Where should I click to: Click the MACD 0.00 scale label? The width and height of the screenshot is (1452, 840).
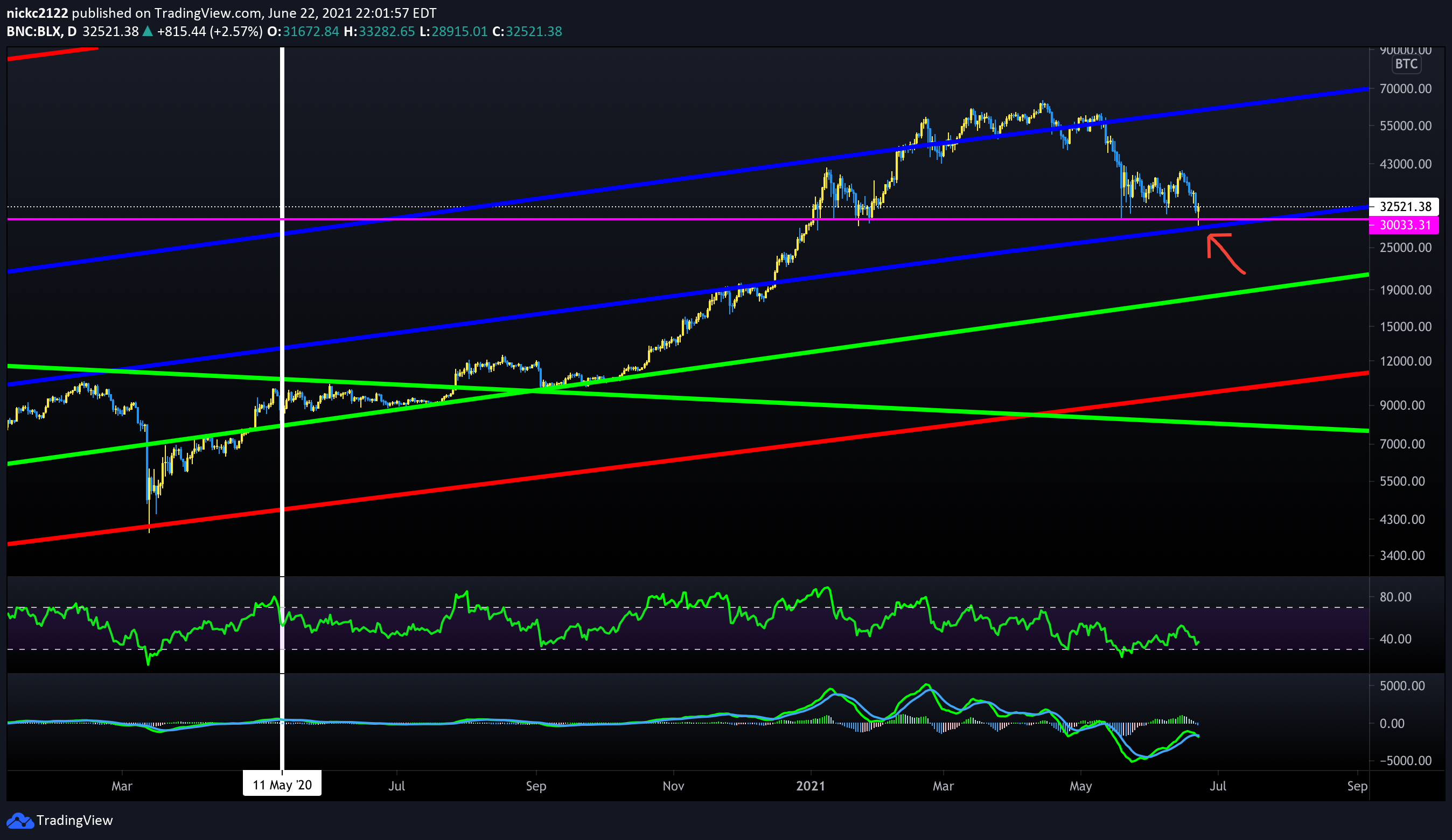[1392, 723]
